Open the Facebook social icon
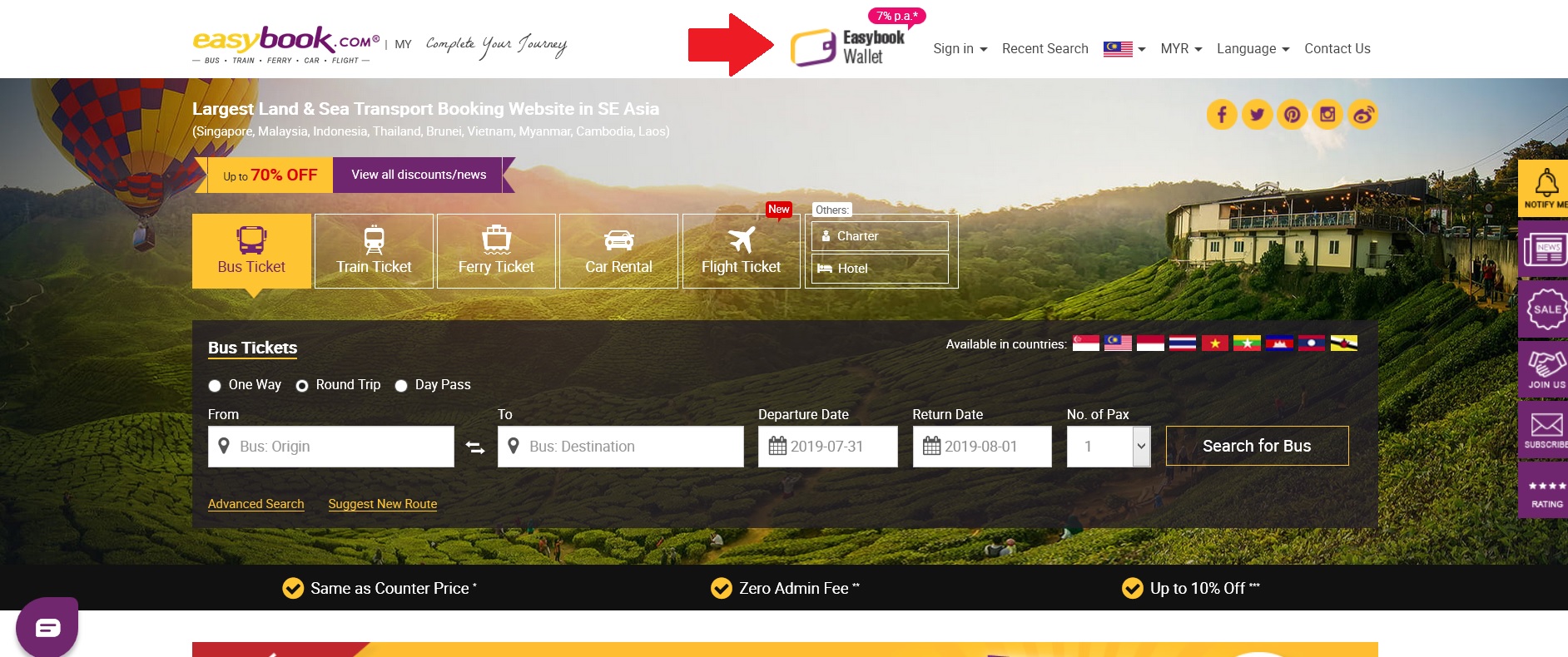Image resolution: width=1568 pixels, height=657 pixels. tap(1222, 115)
